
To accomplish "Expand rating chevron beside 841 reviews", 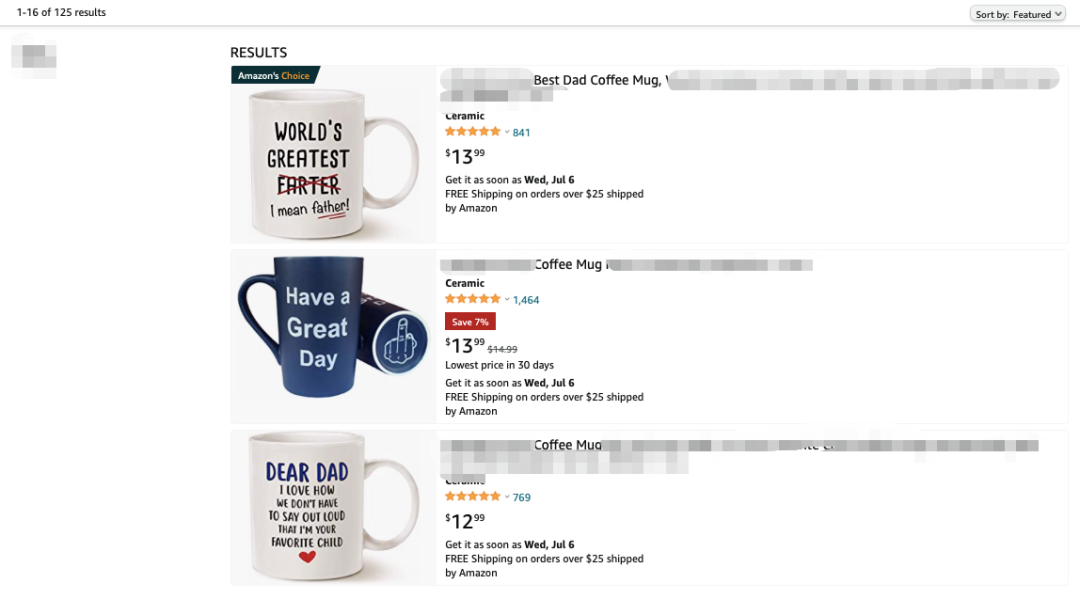I will click(507, 133).
